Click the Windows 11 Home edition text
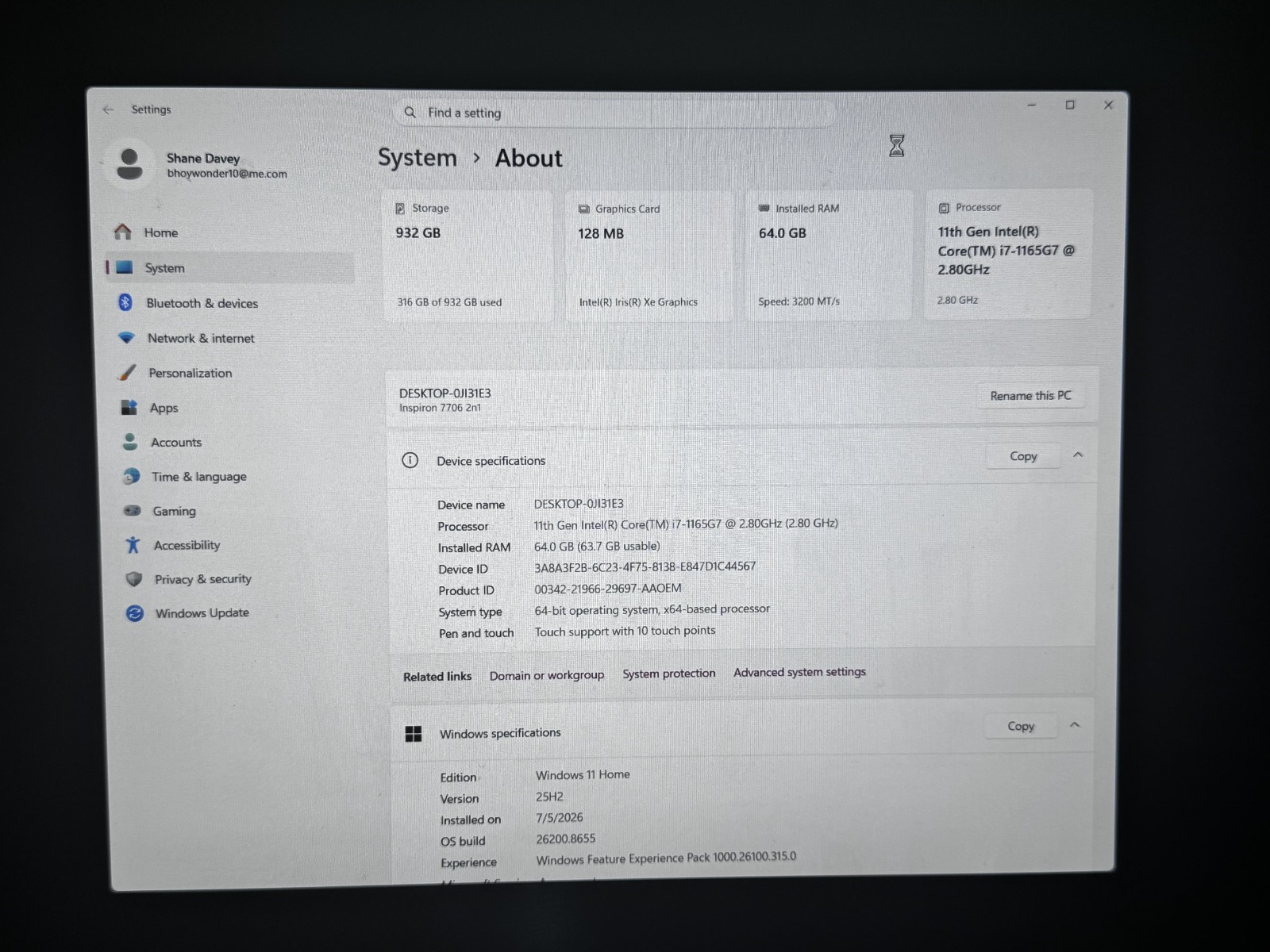Image resolution: width=1270 pixels, height=952 pixels. coord(583,775)
